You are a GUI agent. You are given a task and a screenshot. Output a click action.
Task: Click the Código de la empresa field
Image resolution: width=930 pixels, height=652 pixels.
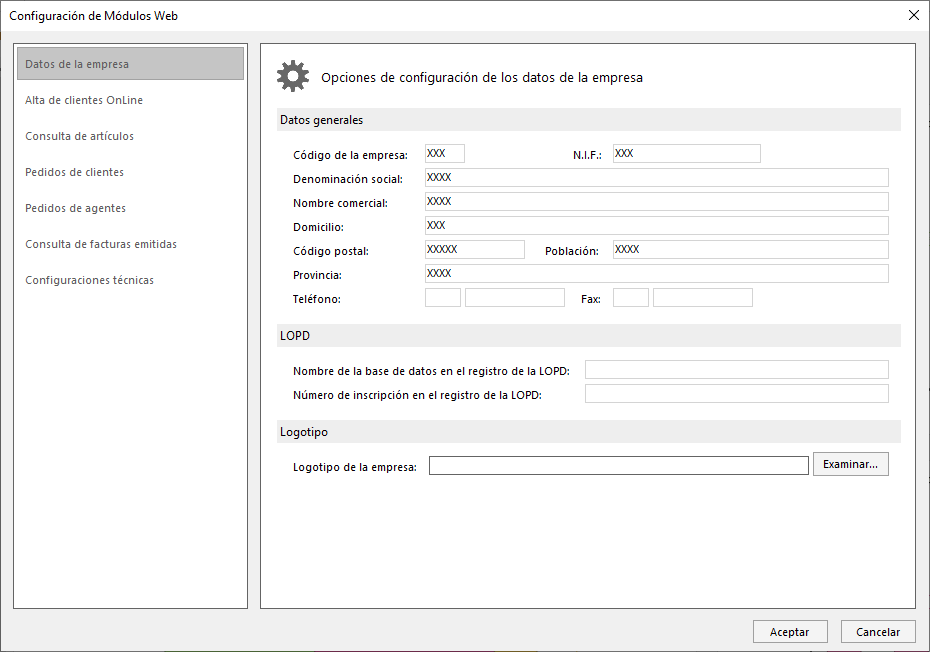pos(445,154)
